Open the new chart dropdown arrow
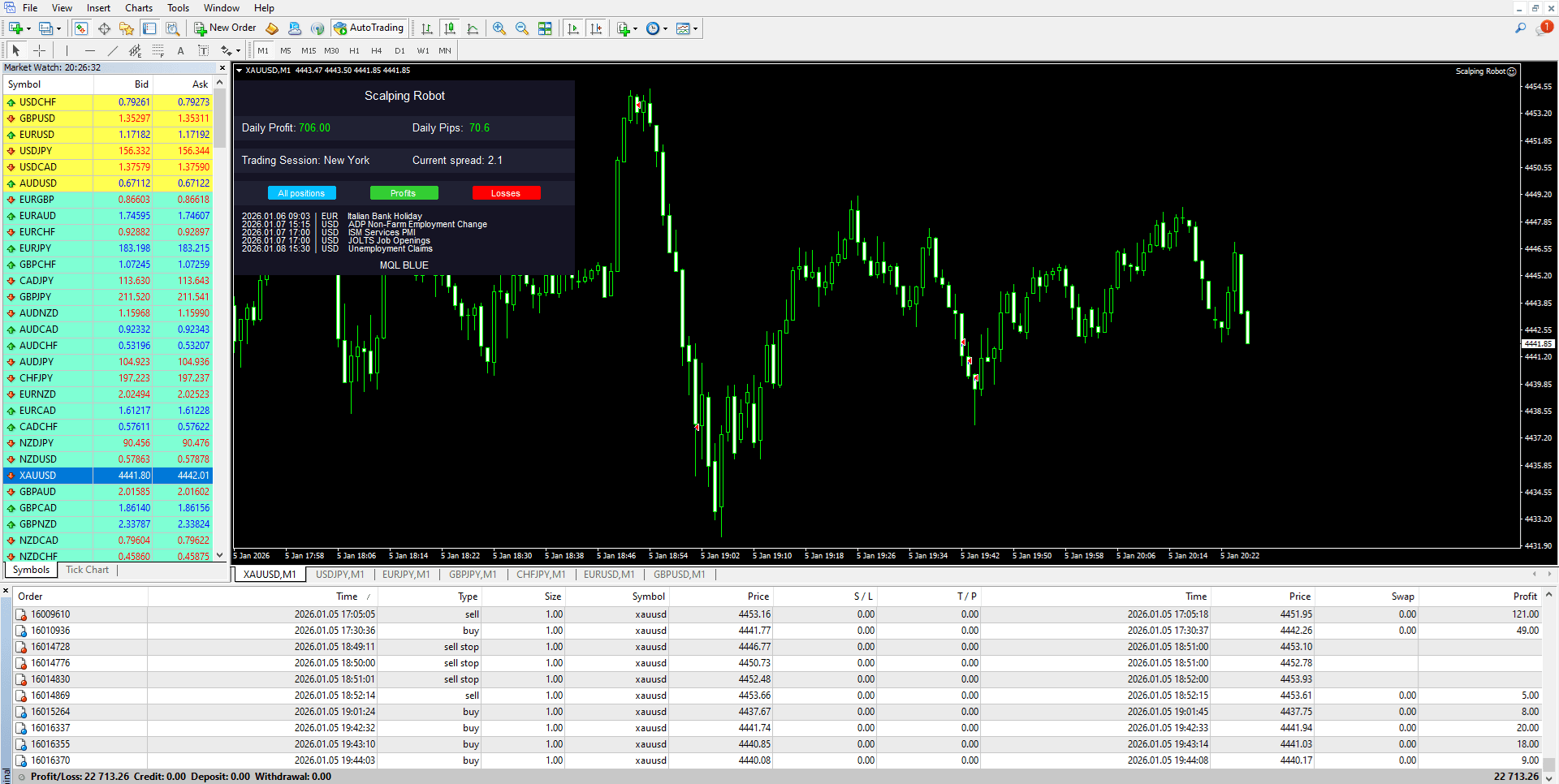The width and height of the screenshot is (1559, 784). click(x=28, y=28)
